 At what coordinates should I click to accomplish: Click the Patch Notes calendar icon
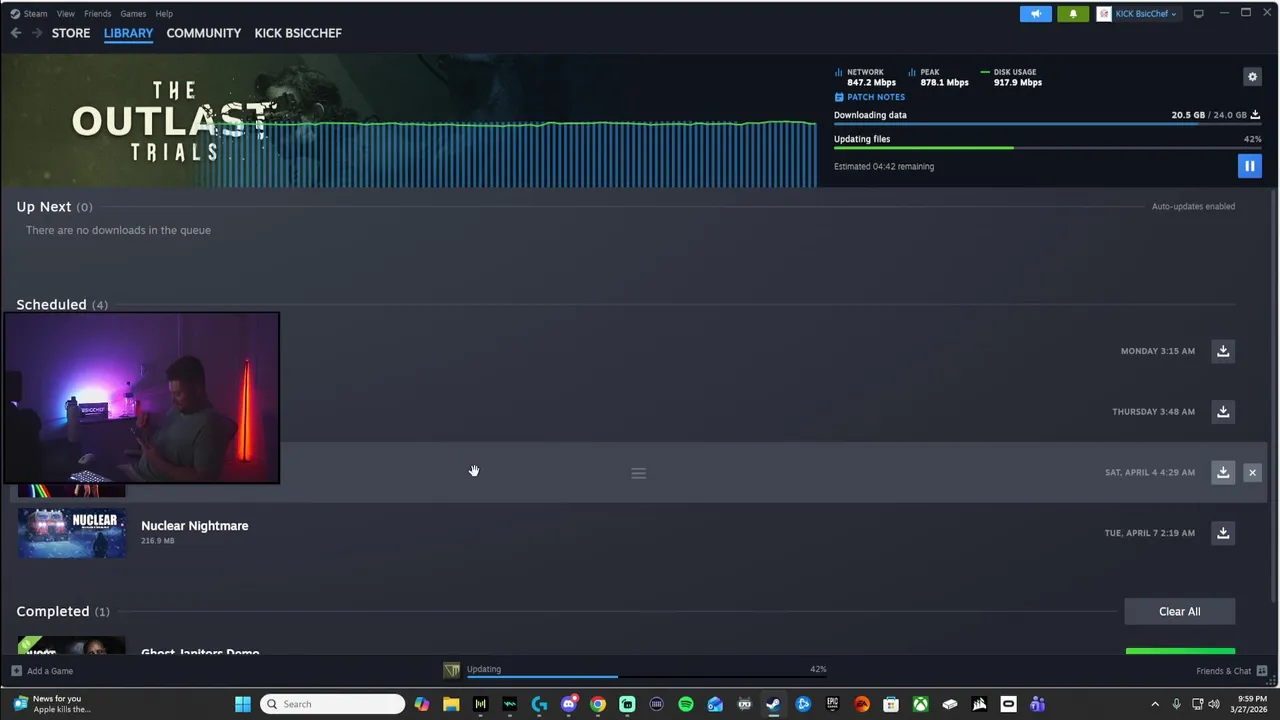(839, 97)
